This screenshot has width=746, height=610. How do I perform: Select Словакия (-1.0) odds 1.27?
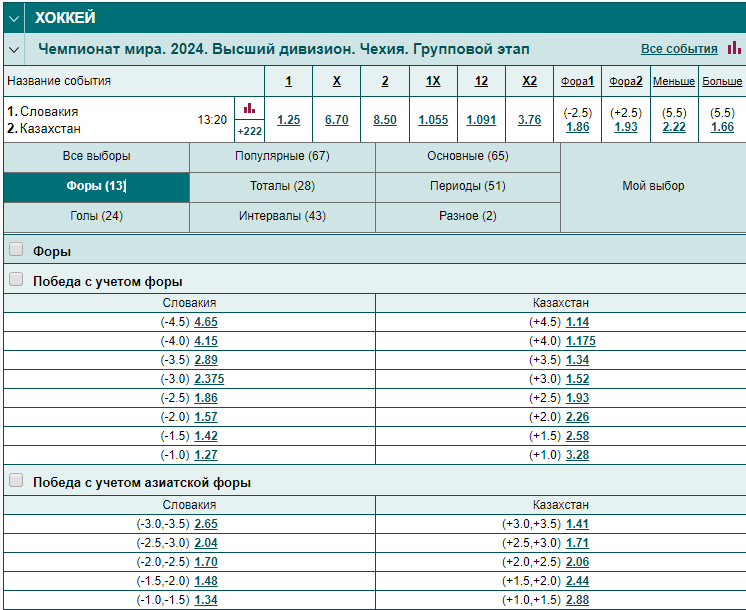(206, 455)
